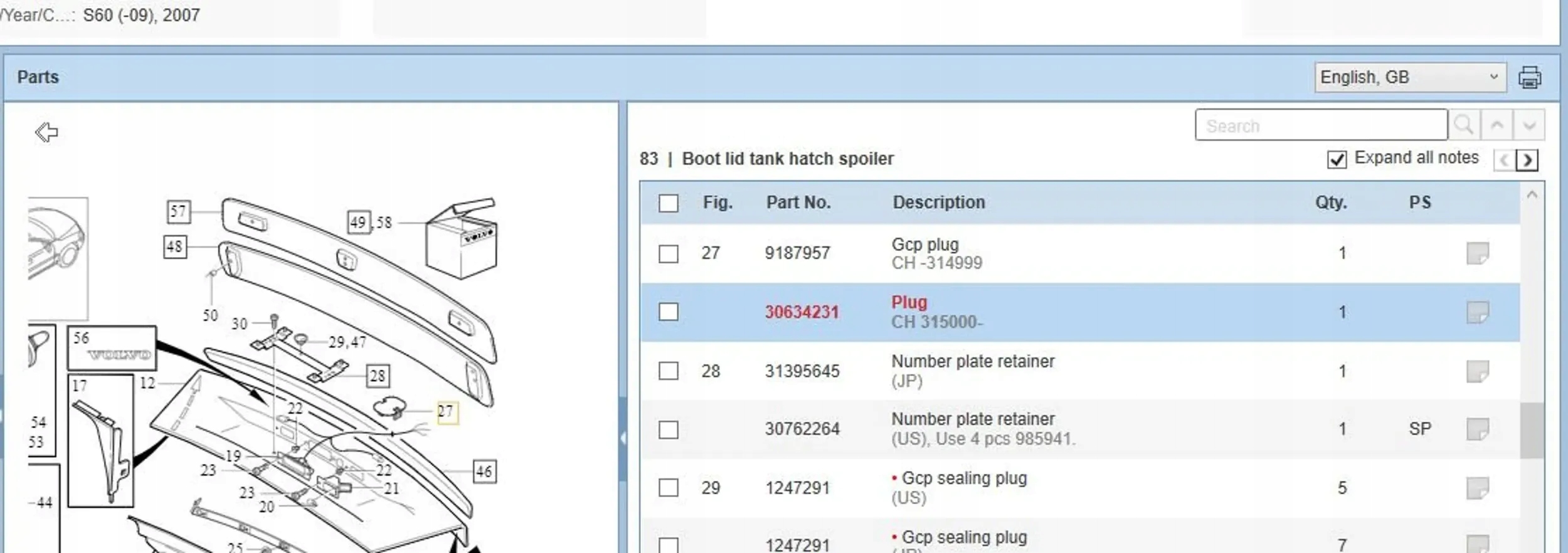Click the parts table vertical scrollbar thumb

(1532, 430)
